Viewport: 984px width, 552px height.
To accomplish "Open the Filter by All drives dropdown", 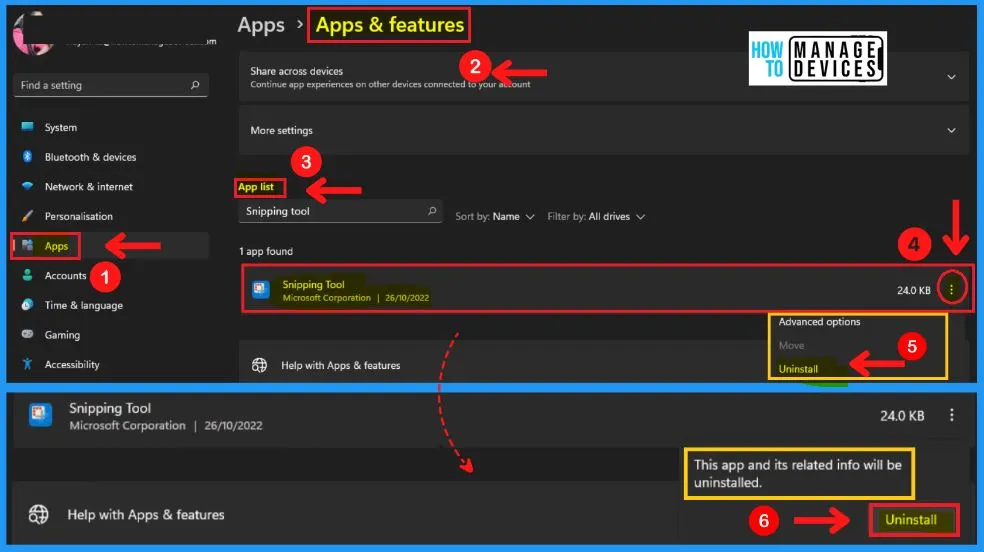I will [x=596, y=216].
